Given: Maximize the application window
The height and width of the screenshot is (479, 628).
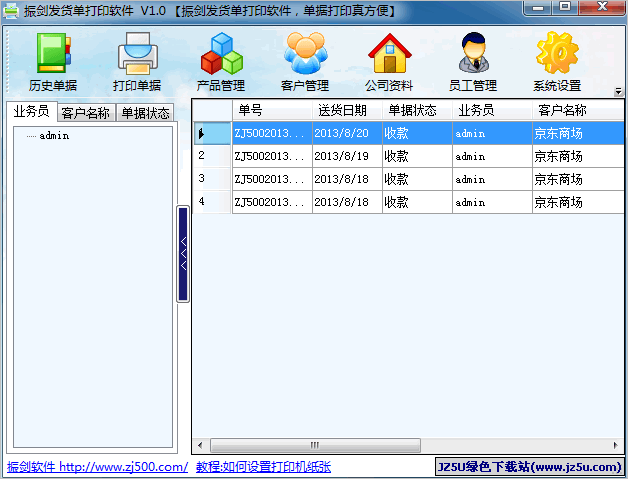Looking at the screenshot, I should pos(565,7).
